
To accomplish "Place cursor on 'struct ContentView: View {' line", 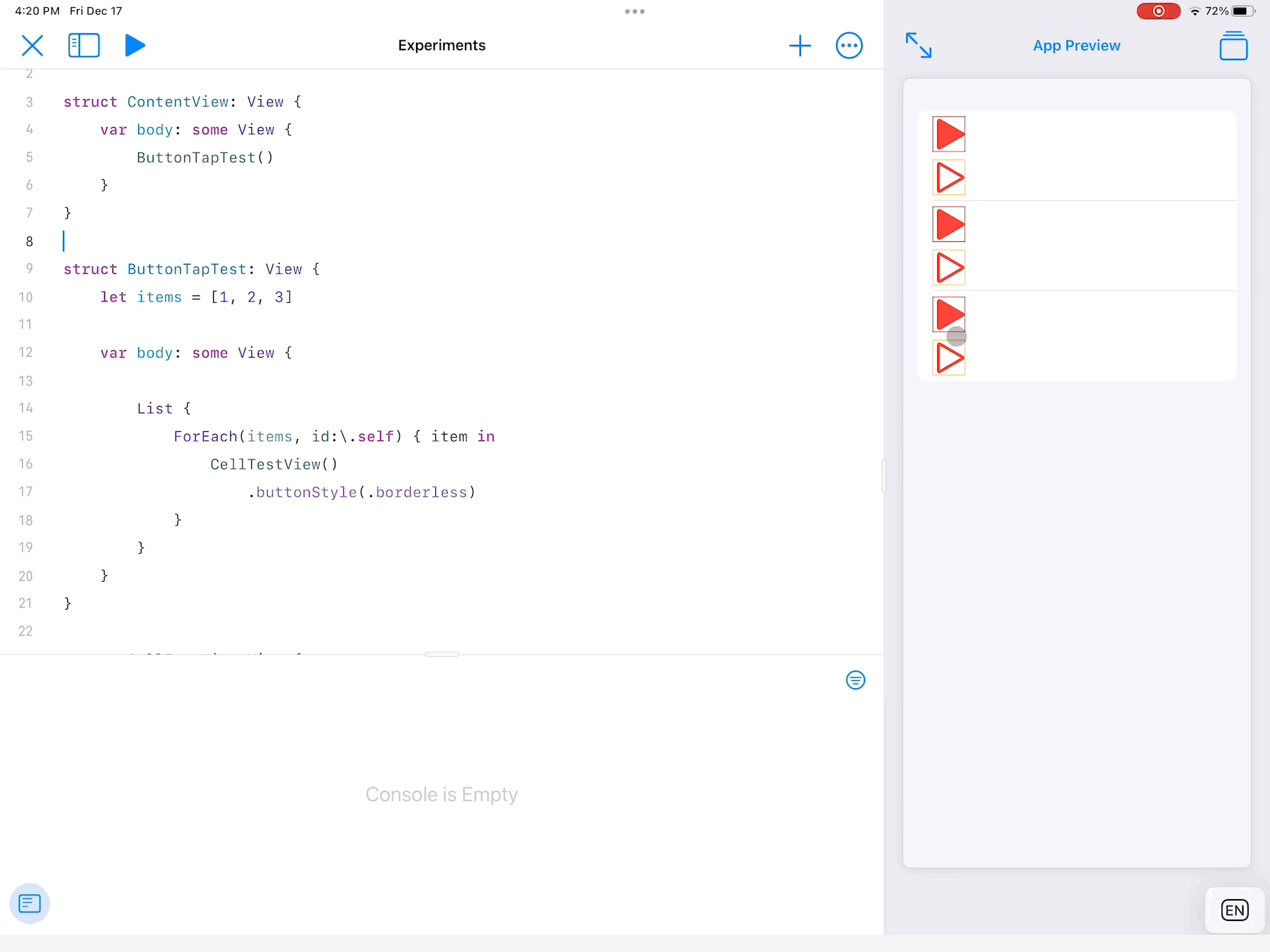I will click(x=183, y=102).
